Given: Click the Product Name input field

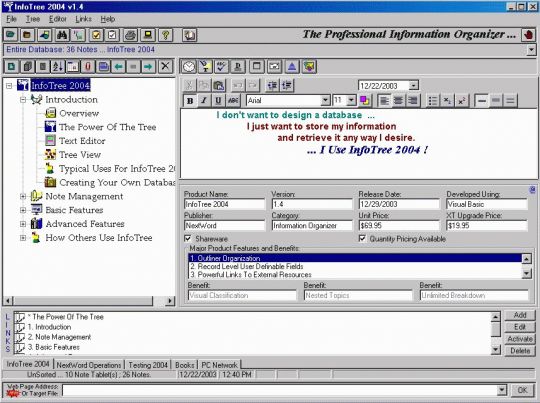Looking at the screenshot, I should (225, 204).
